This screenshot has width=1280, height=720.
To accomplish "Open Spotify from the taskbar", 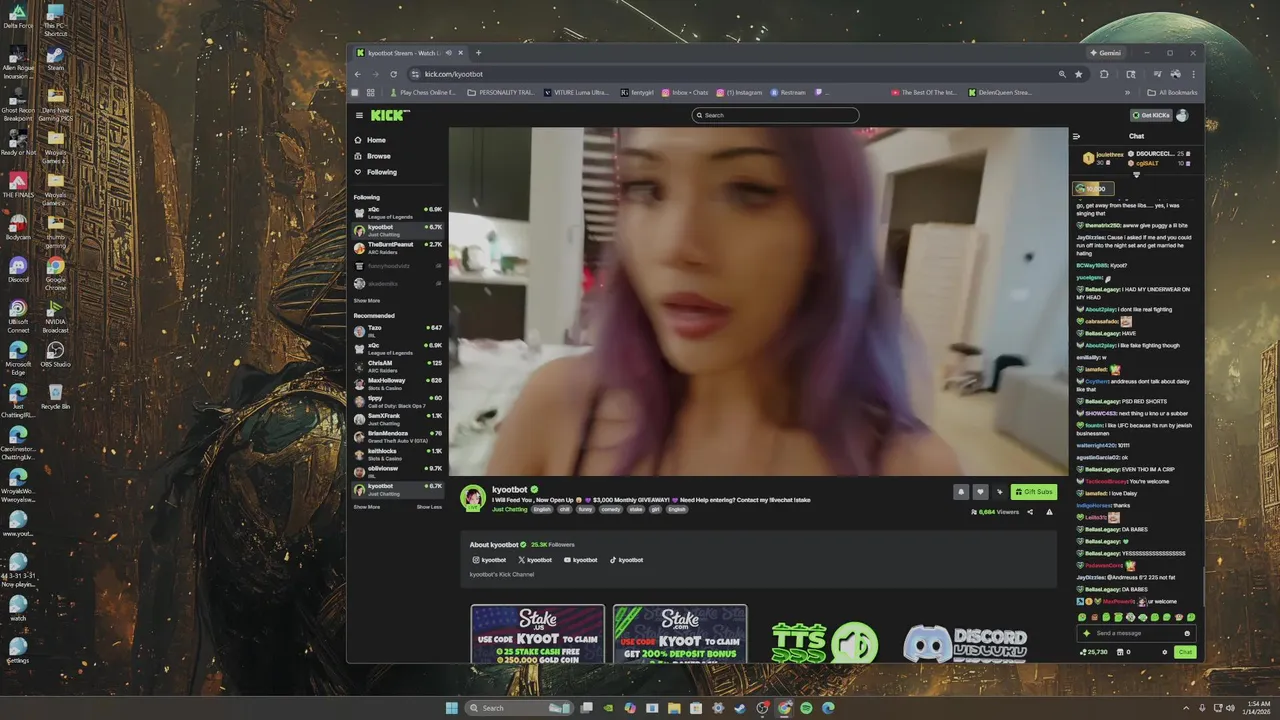I will click(x=806, y=708).
